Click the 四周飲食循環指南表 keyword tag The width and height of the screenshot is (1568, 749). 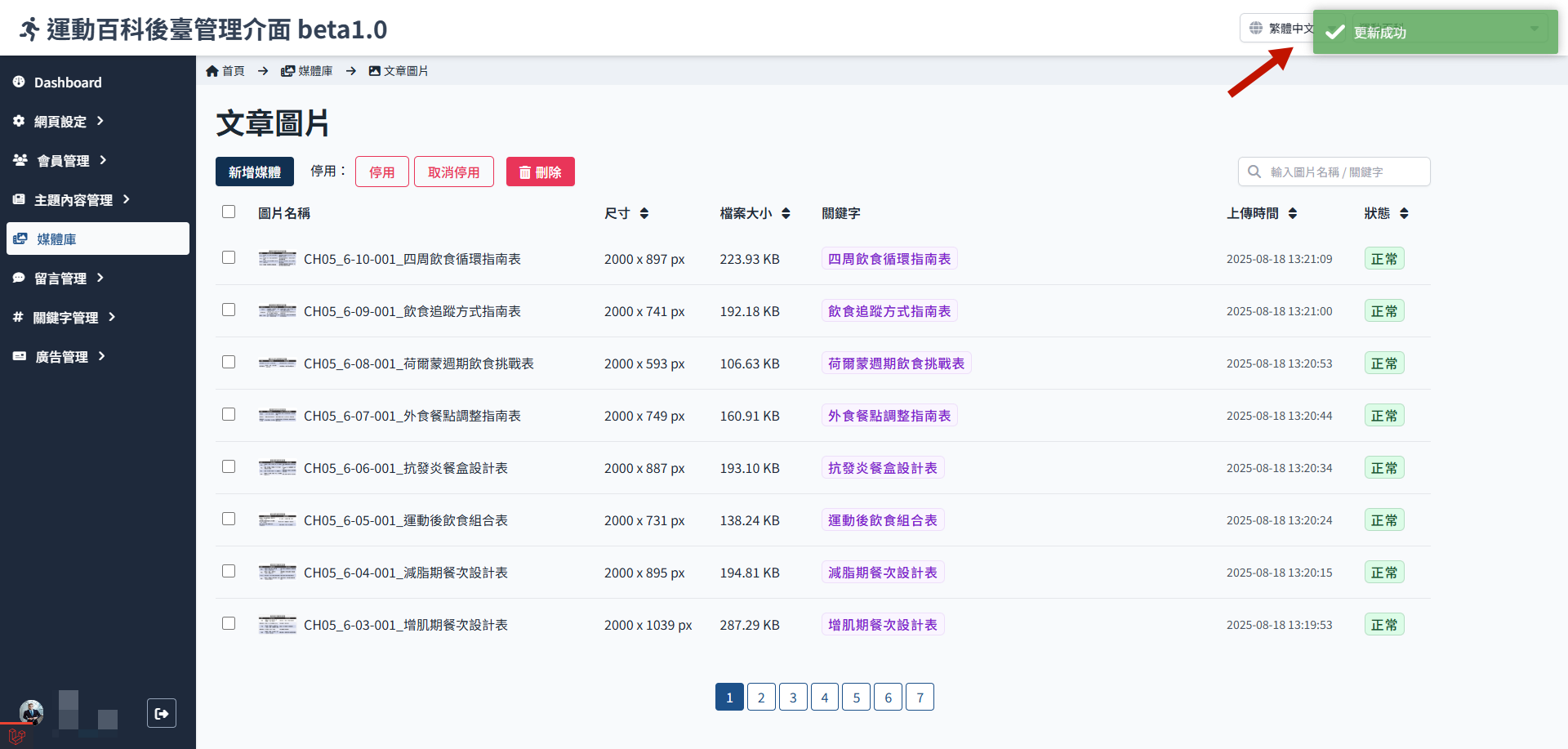pyautogui.click(x=889, y=259)
